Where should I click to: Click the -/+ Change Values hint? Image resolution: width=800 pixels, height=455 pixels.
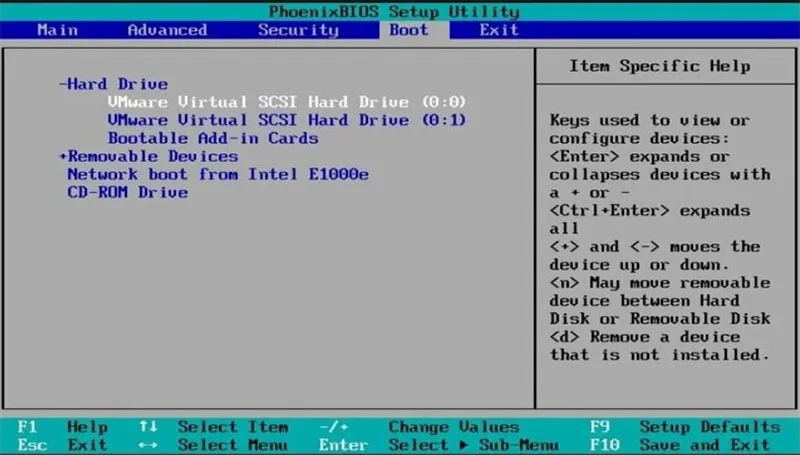pyautogui.click(x=419, y=427)
